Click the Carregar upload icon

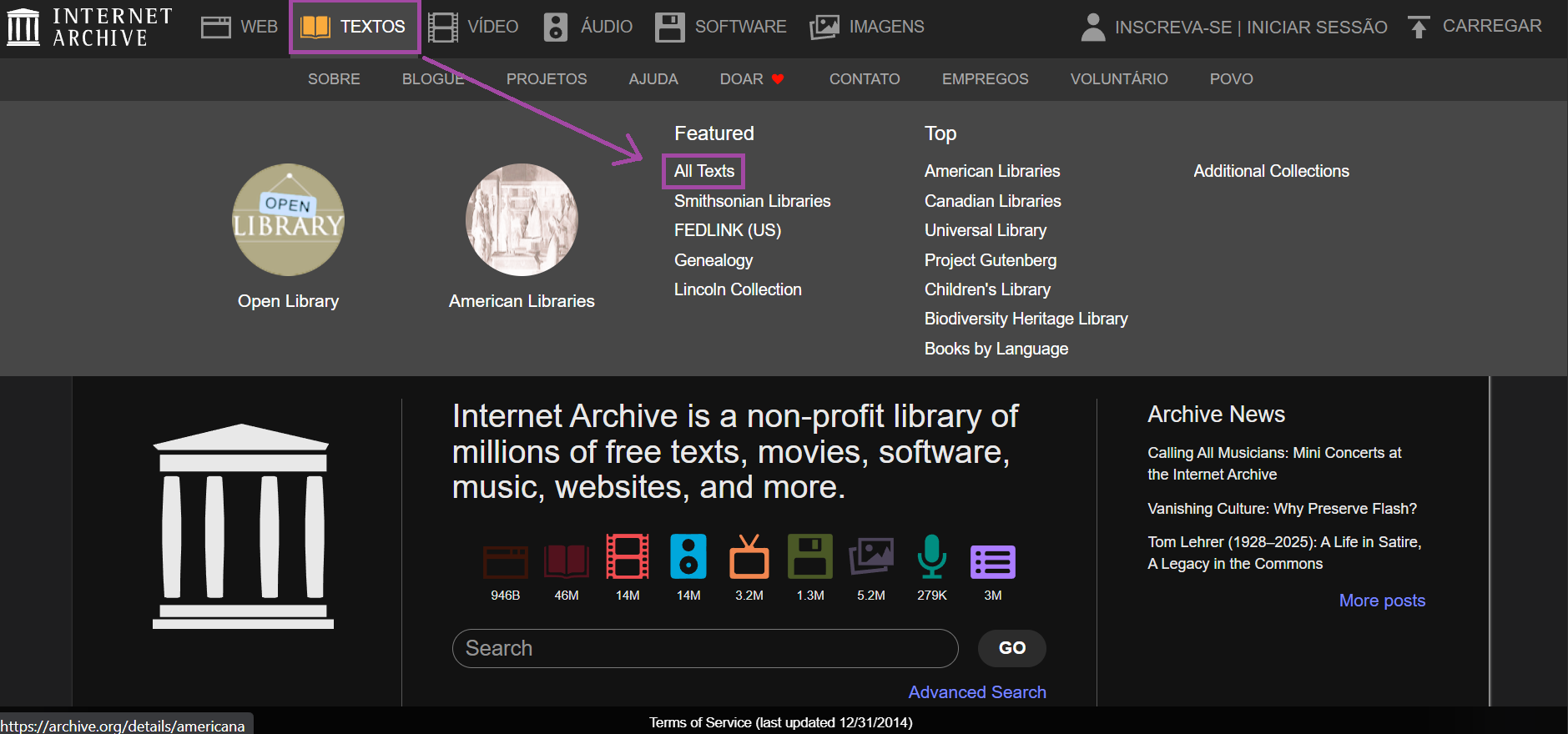tap(1419, 27)
